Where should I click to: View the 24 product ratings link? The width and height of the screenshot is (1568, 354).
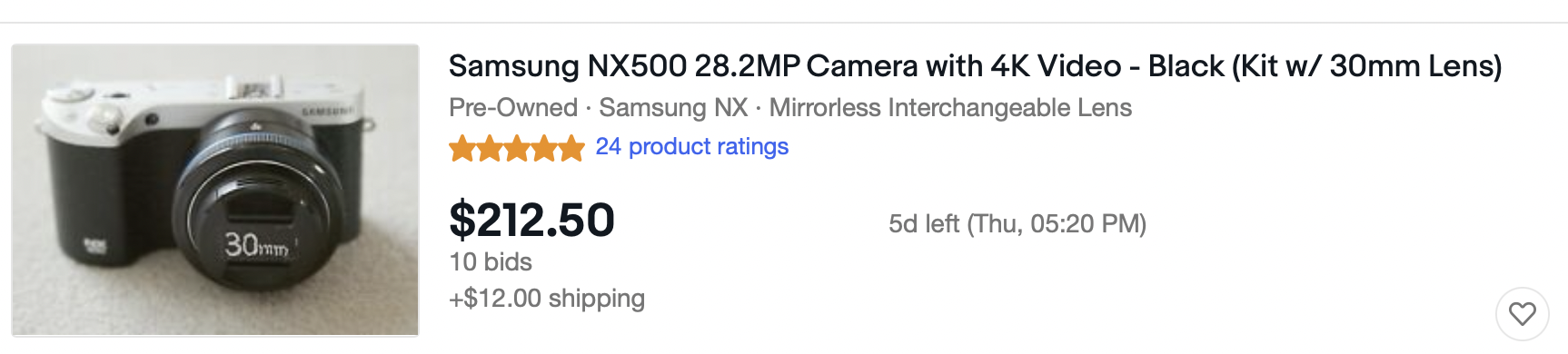(x=691, y=147)
